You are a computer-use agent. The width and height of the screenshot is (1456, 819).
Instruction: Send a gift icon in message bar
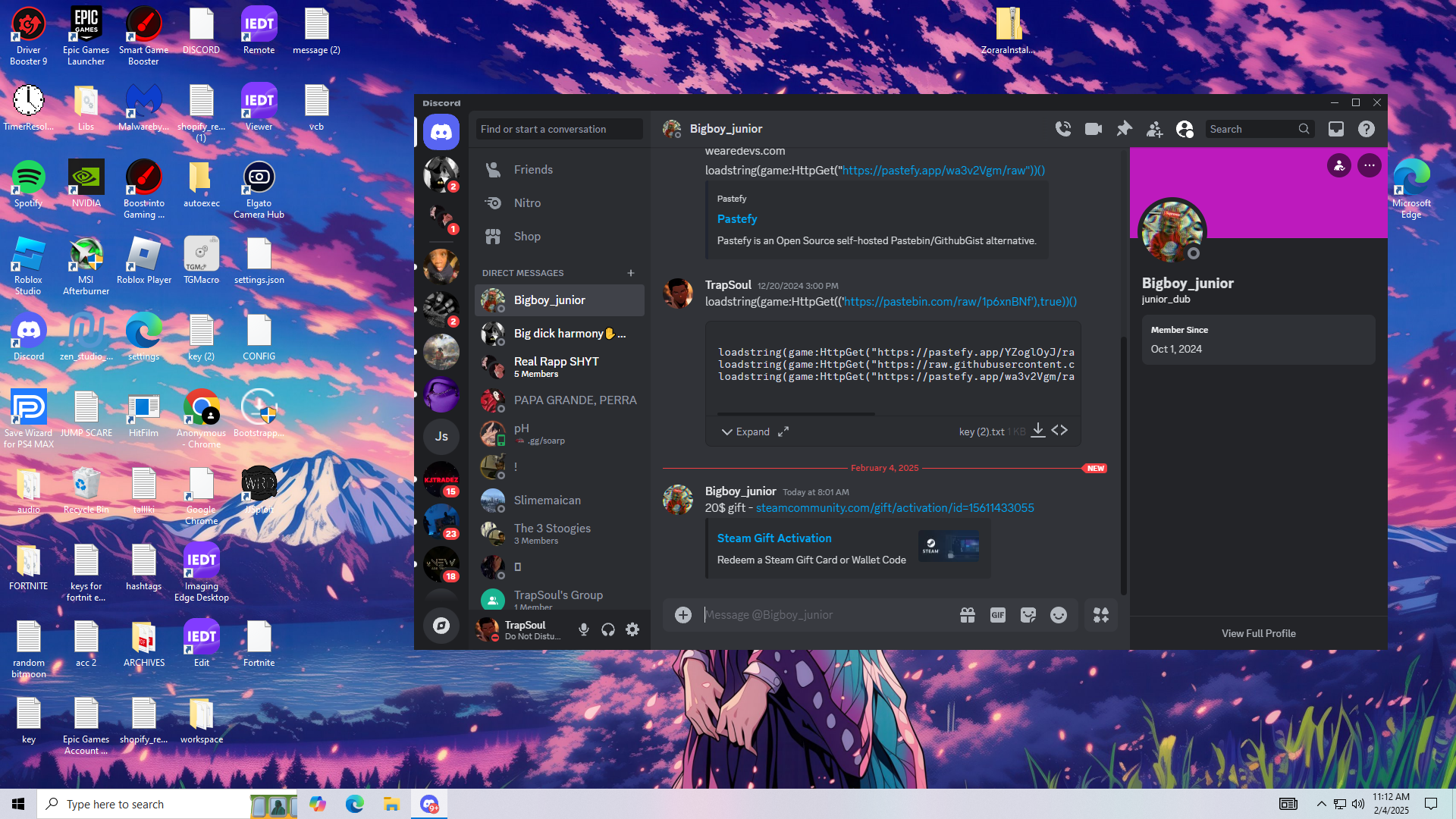(968, 615)
